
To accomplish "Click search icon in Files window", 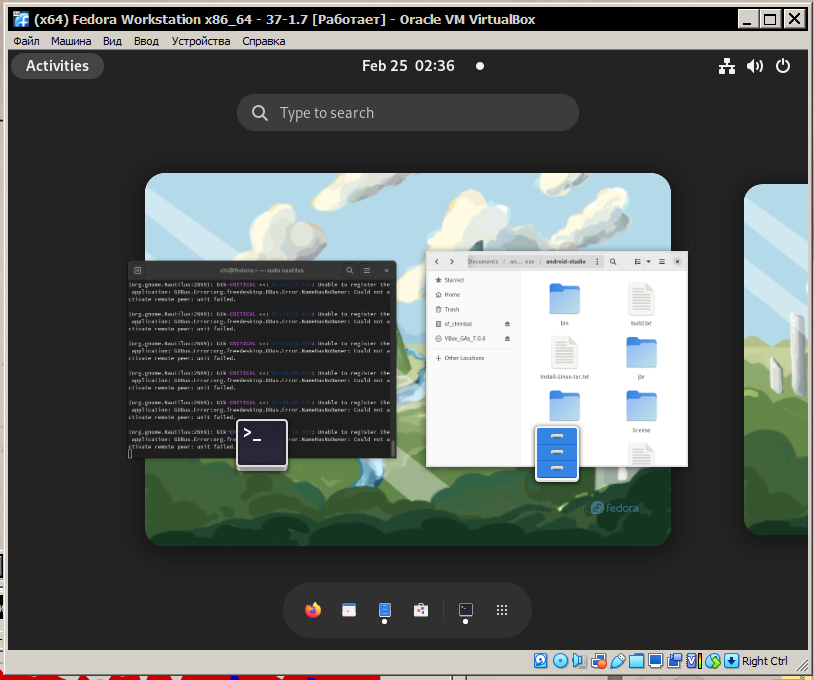I will point(613,262).
